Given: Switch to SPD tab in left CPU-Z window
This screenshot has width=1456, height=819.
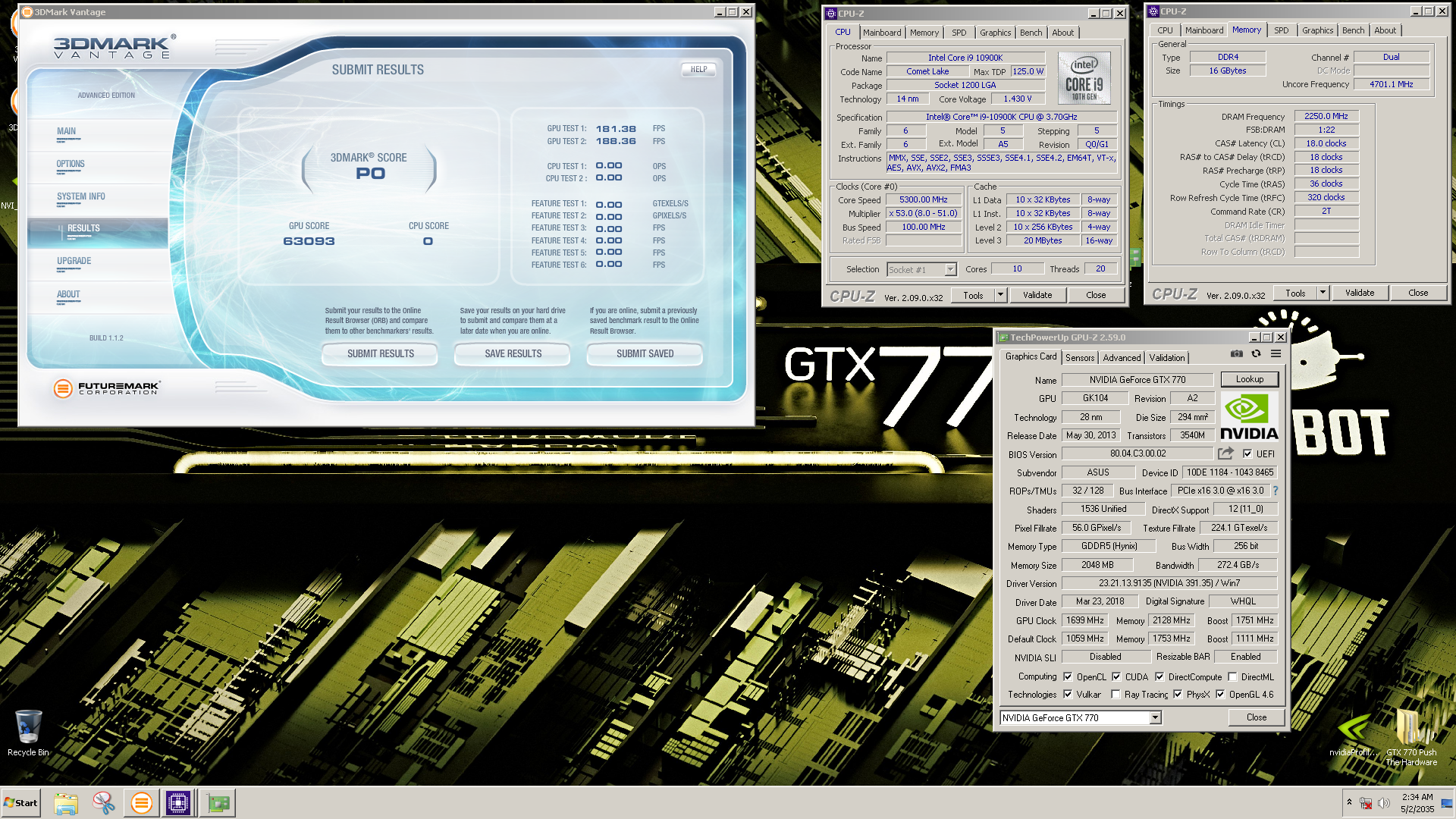Looking at the screenshot, I should coord(959,33).
